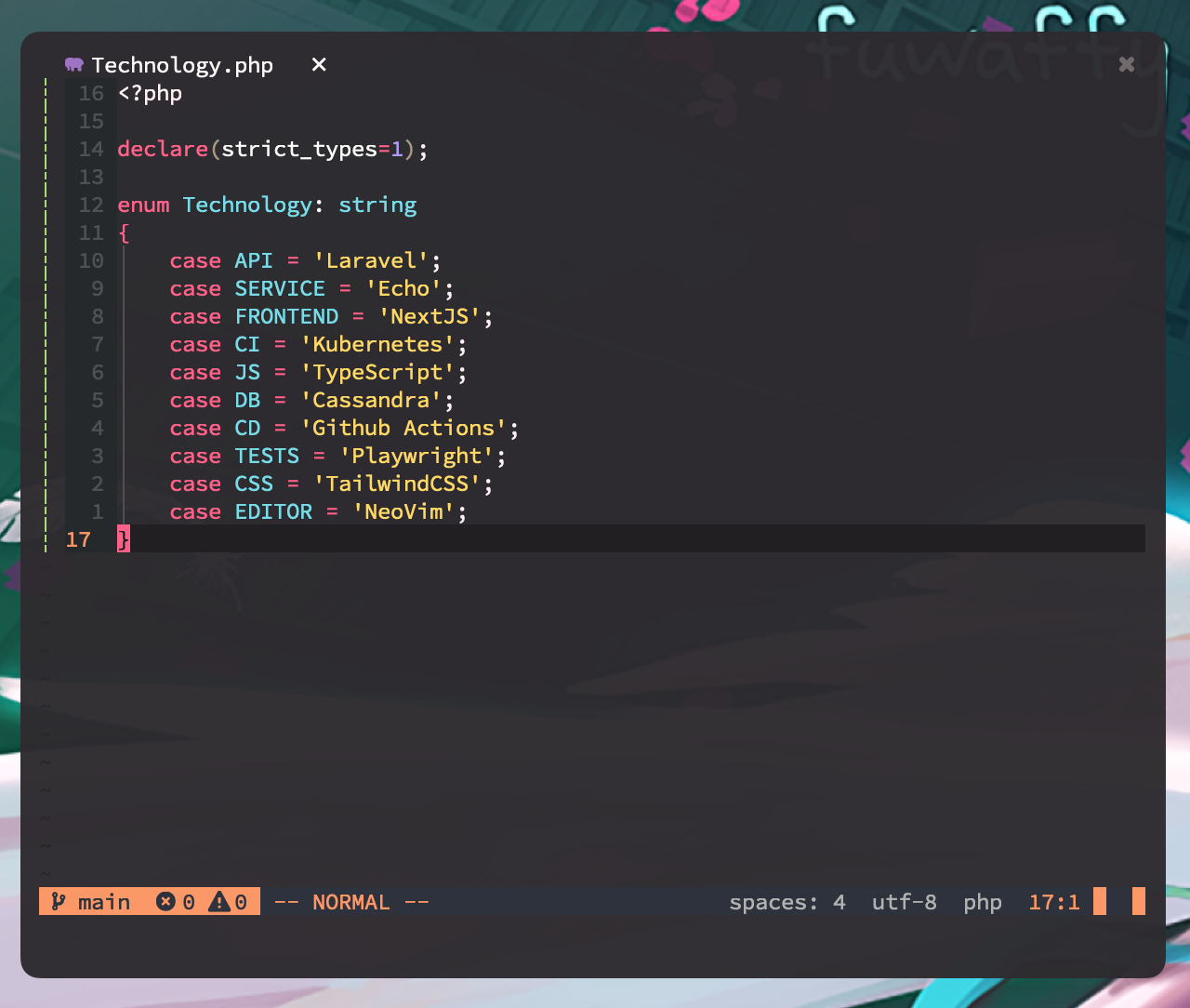1190x1008 pixels.
Task: Click relative line number 12
Action: click(91, 205)
